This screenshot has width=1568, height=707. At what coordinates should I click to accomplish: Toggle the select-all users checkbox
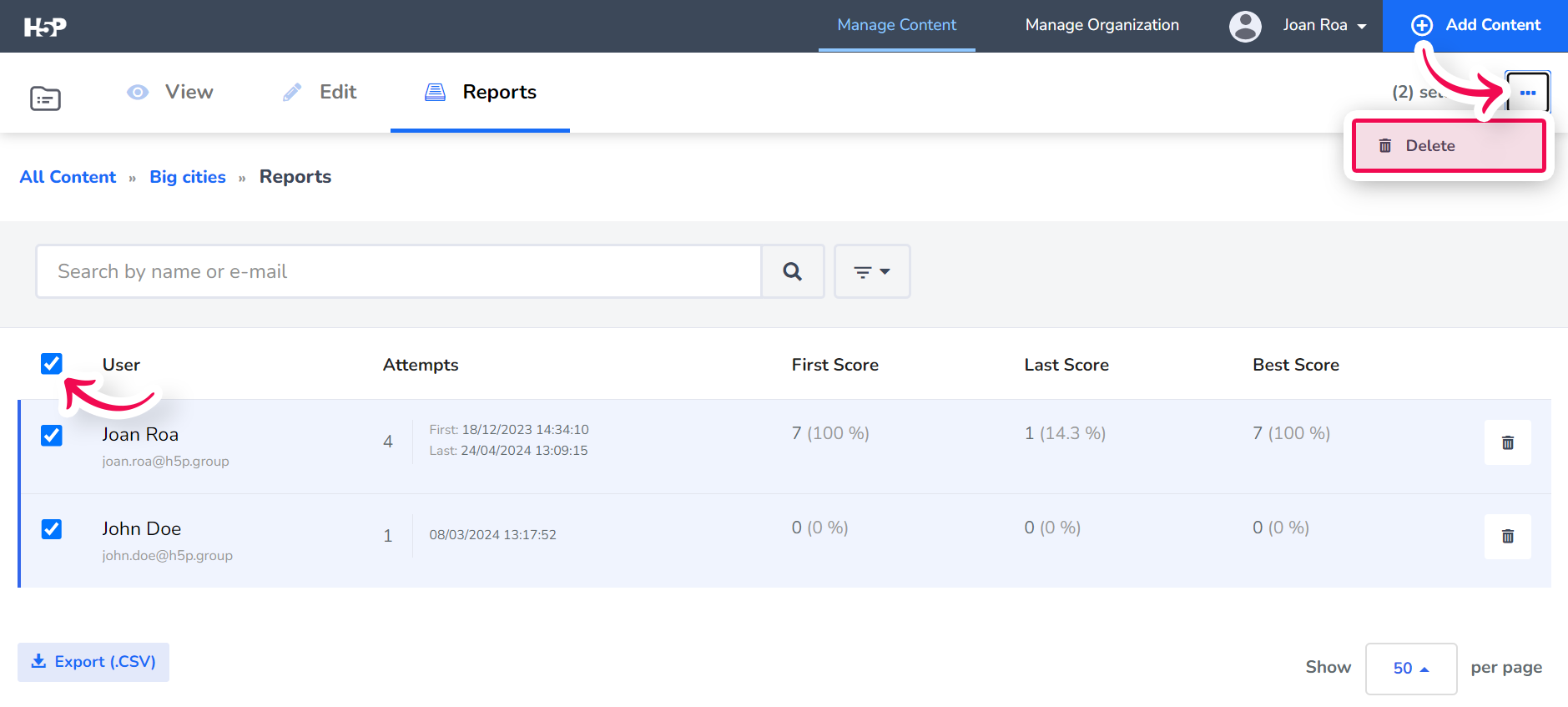pyautogui.click(x=52, y=364)
